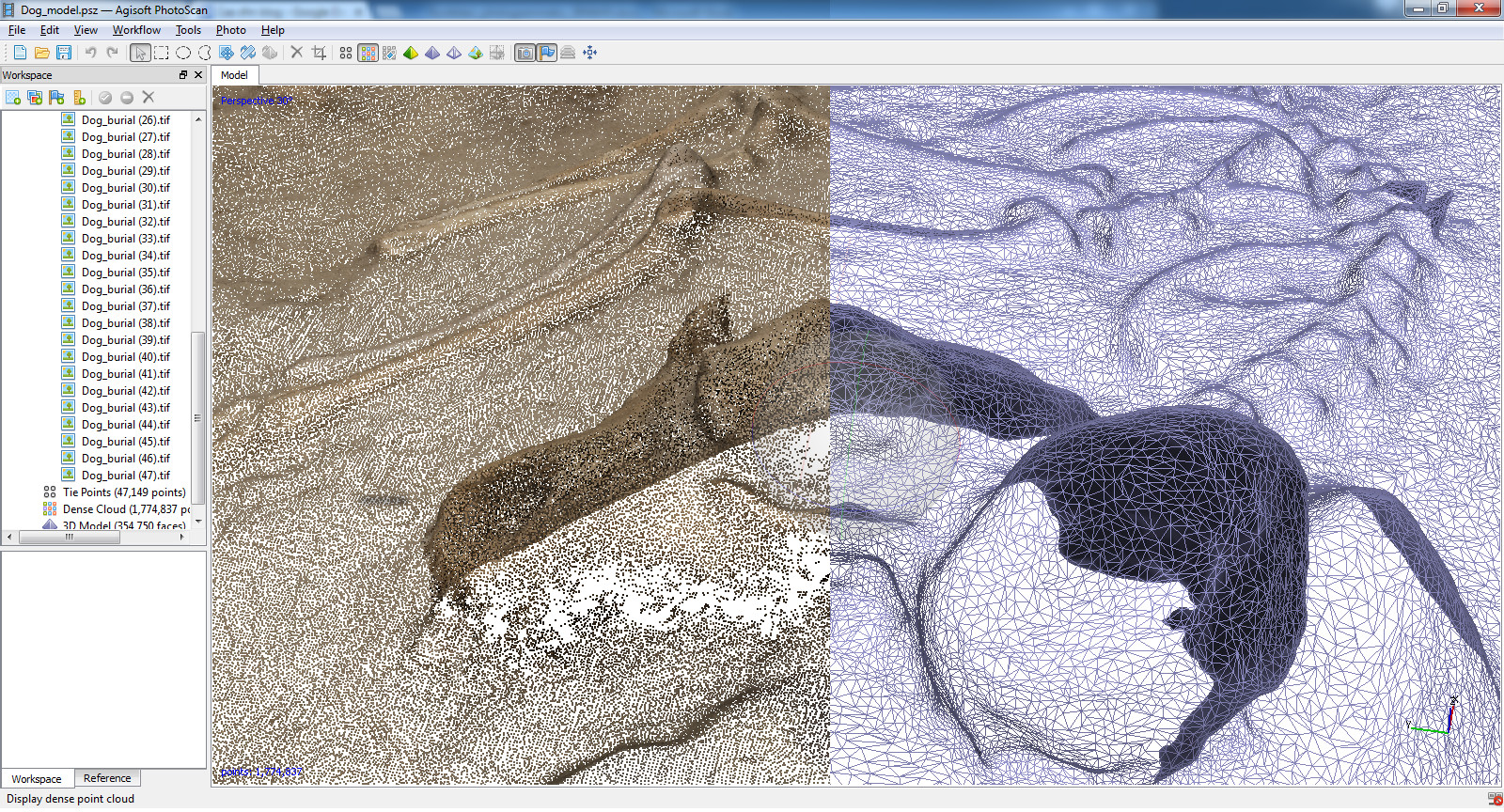Image resolution: width=1504 pixels, height=812 pixels.
Task: Switch view to Point Cloud display
Action: tap(346, 53)
